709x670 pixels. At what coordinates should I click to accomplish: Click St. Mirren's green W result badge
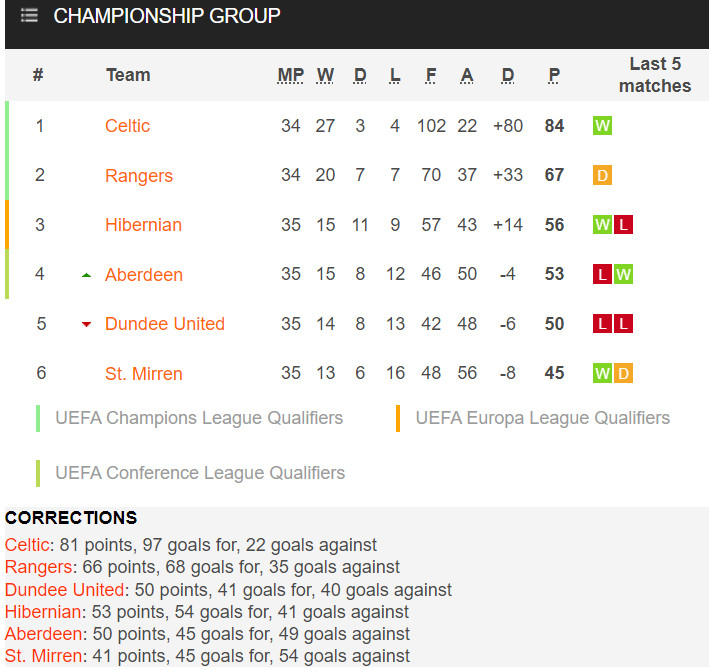[602, 373]
